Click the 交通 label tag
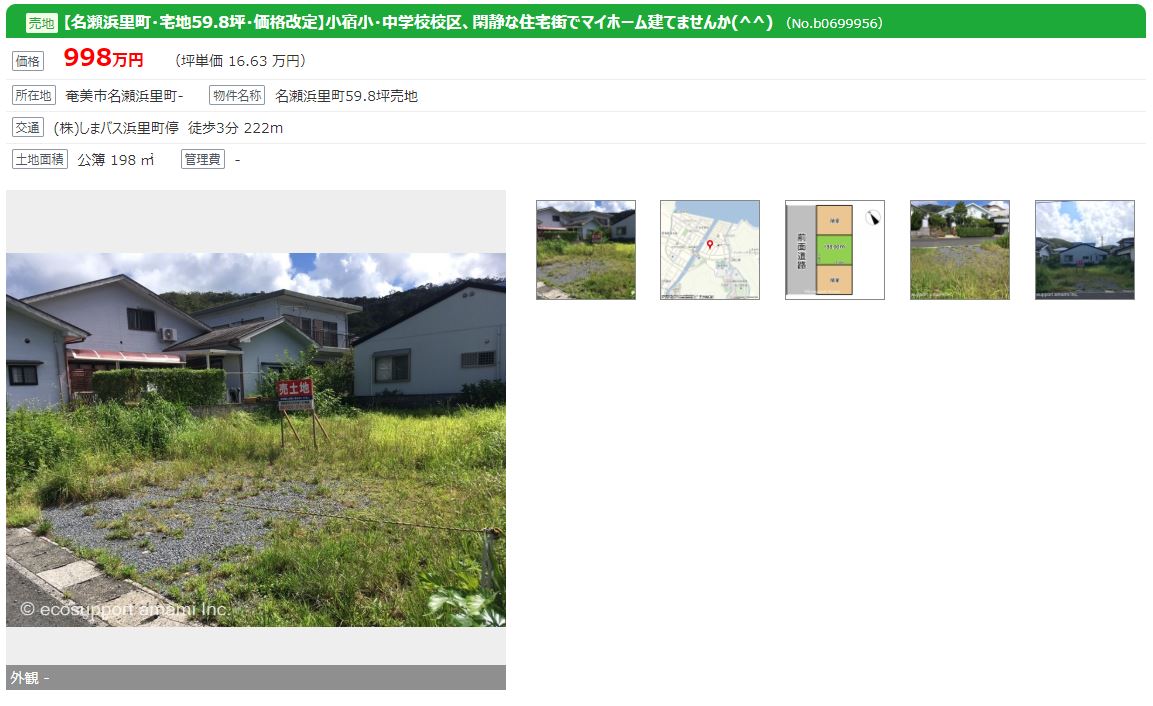The height and width of the screenshot is (706, 1153). (28, 128)
